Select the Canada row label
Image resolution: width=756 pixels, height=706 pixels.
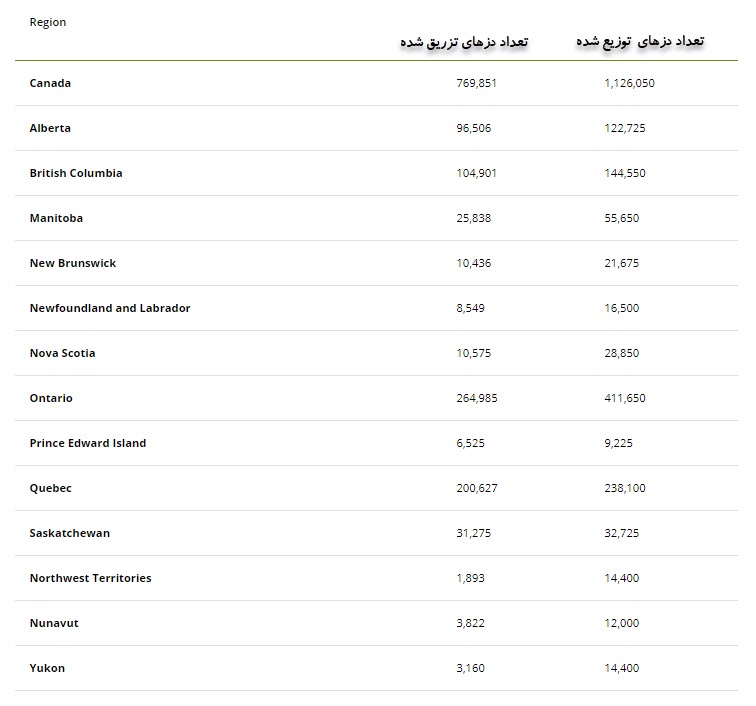pyautogui.click(x=50, y=83)
